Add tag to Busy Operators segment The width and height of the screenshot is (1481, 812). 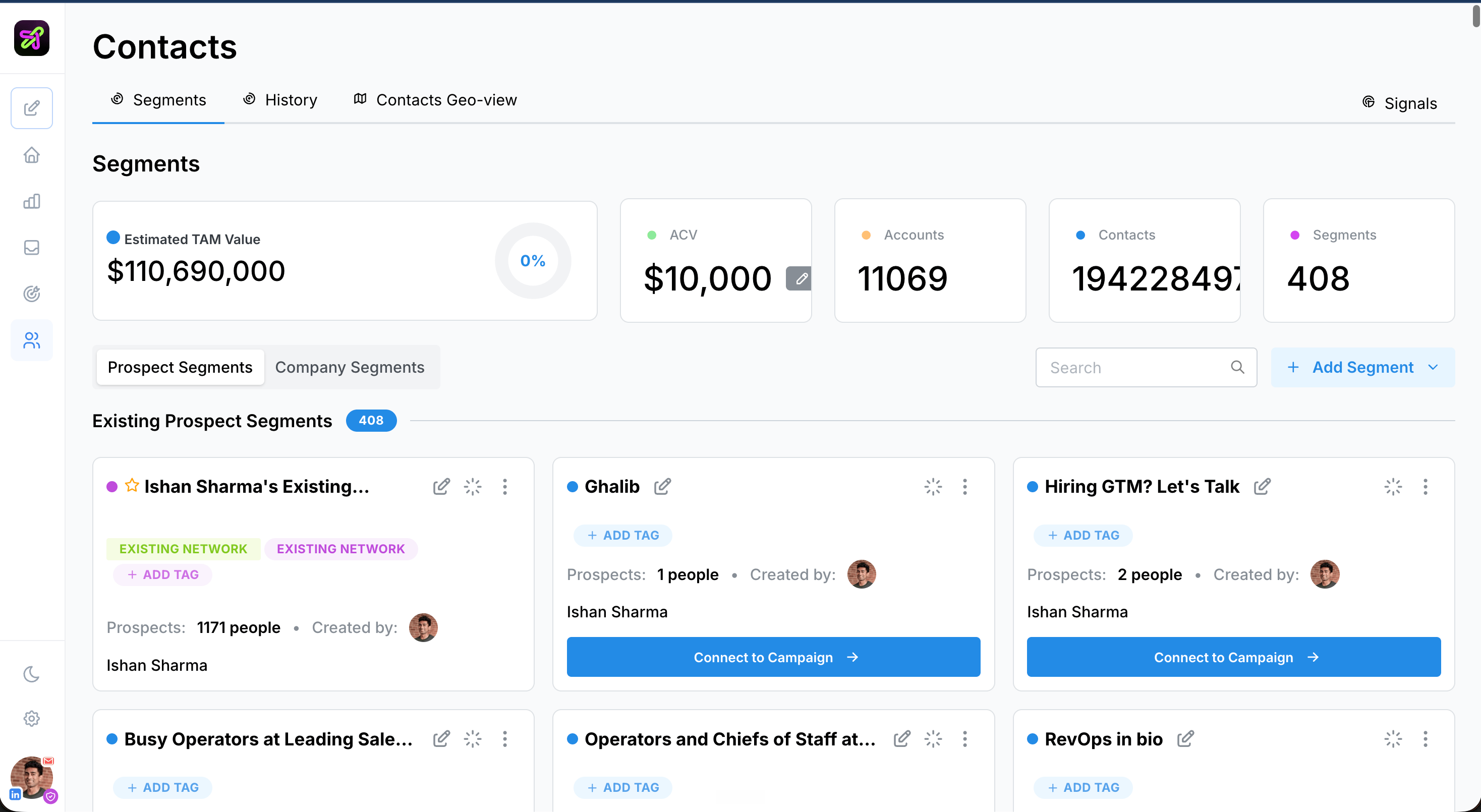163,787
